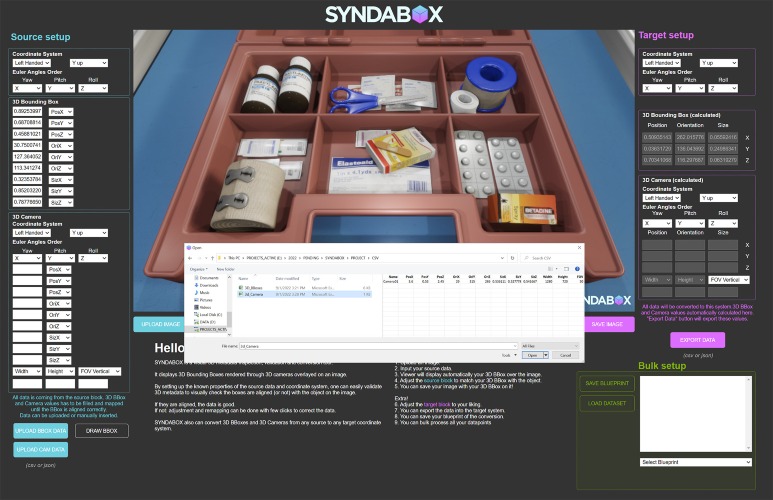Click the DRAW BBOX button
This screenshot has height=500, width=773.
coord(102,430)
